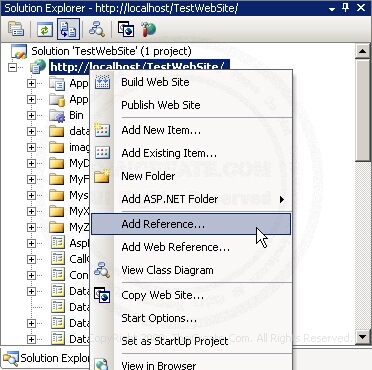Click the globe icon of the localhost project node

(38, 67)
